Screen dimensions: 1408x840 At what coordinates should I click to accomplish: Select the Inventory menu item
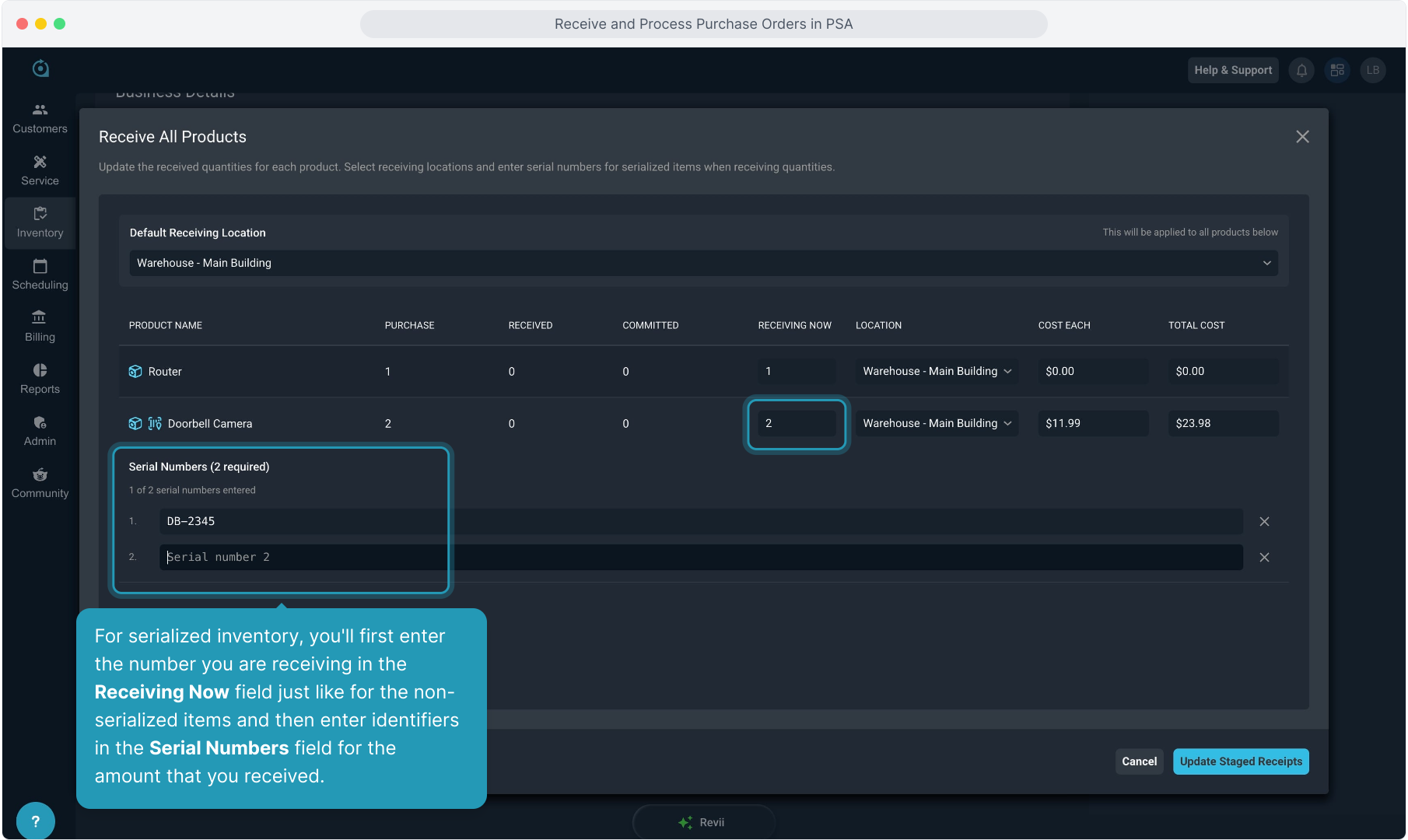[x=40, y=222]
